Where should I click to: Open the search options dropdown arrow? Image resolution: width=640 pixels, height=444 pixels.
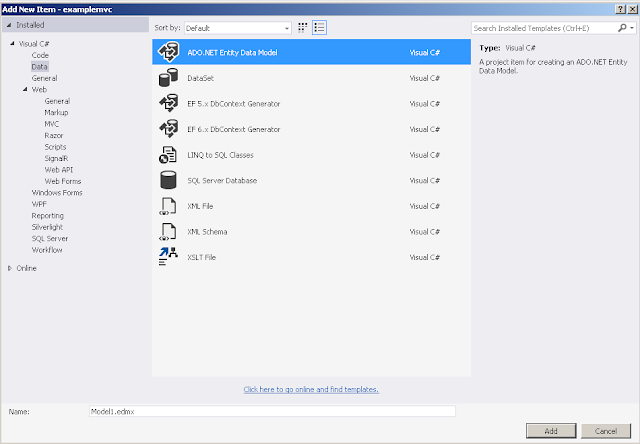coord(632,28)
